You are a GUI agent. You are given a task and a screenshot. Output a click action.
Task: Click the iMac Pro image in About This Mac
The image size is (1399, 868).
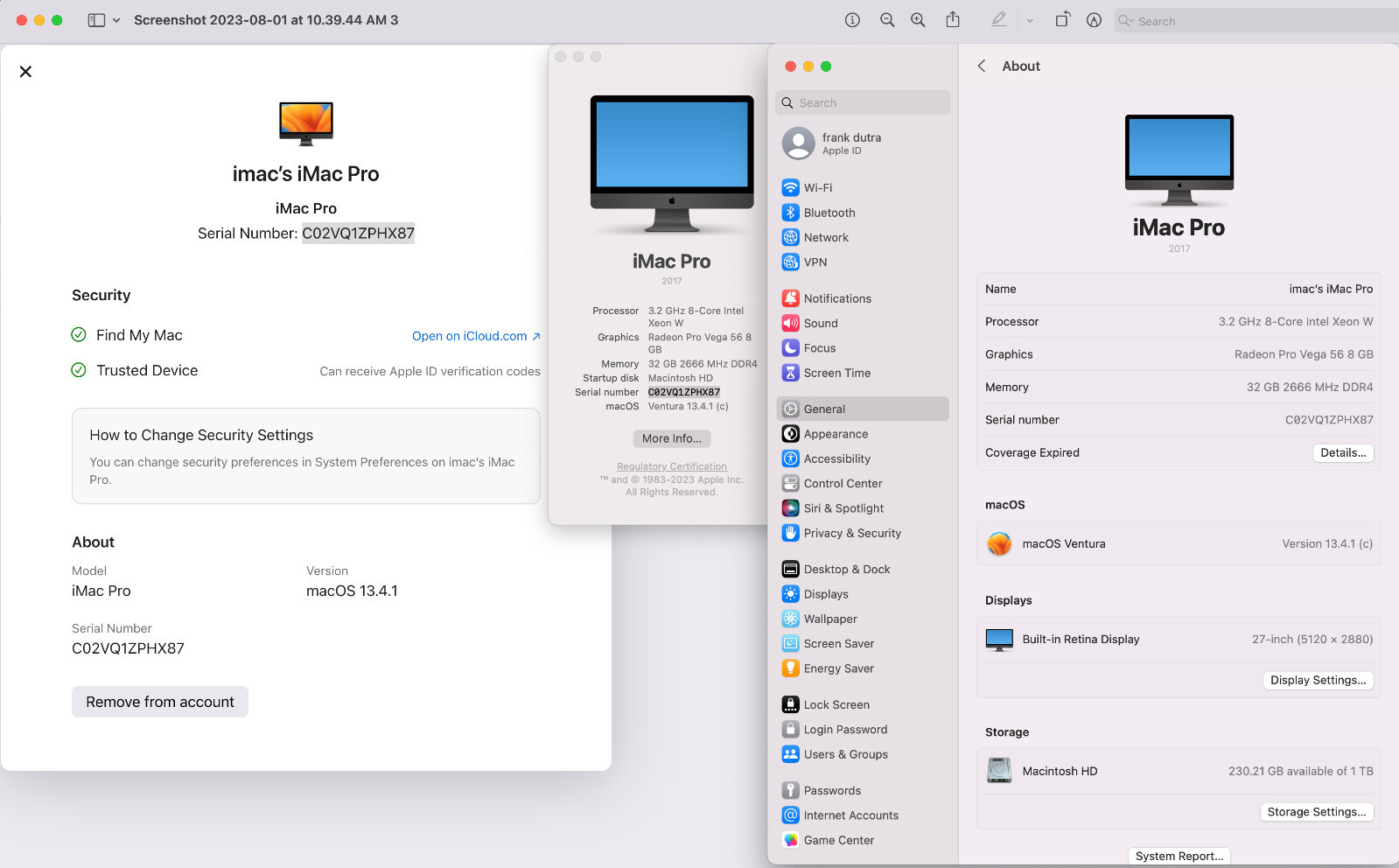(x=672, y=164)
